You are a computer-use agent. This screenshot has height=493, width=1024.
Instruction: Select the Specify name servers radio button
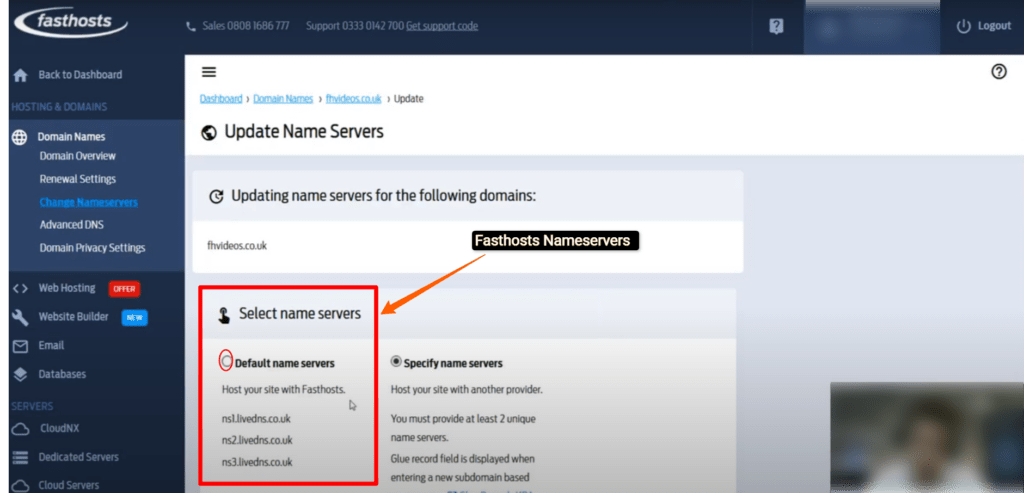pyautogui.click(x=396, y=361)
